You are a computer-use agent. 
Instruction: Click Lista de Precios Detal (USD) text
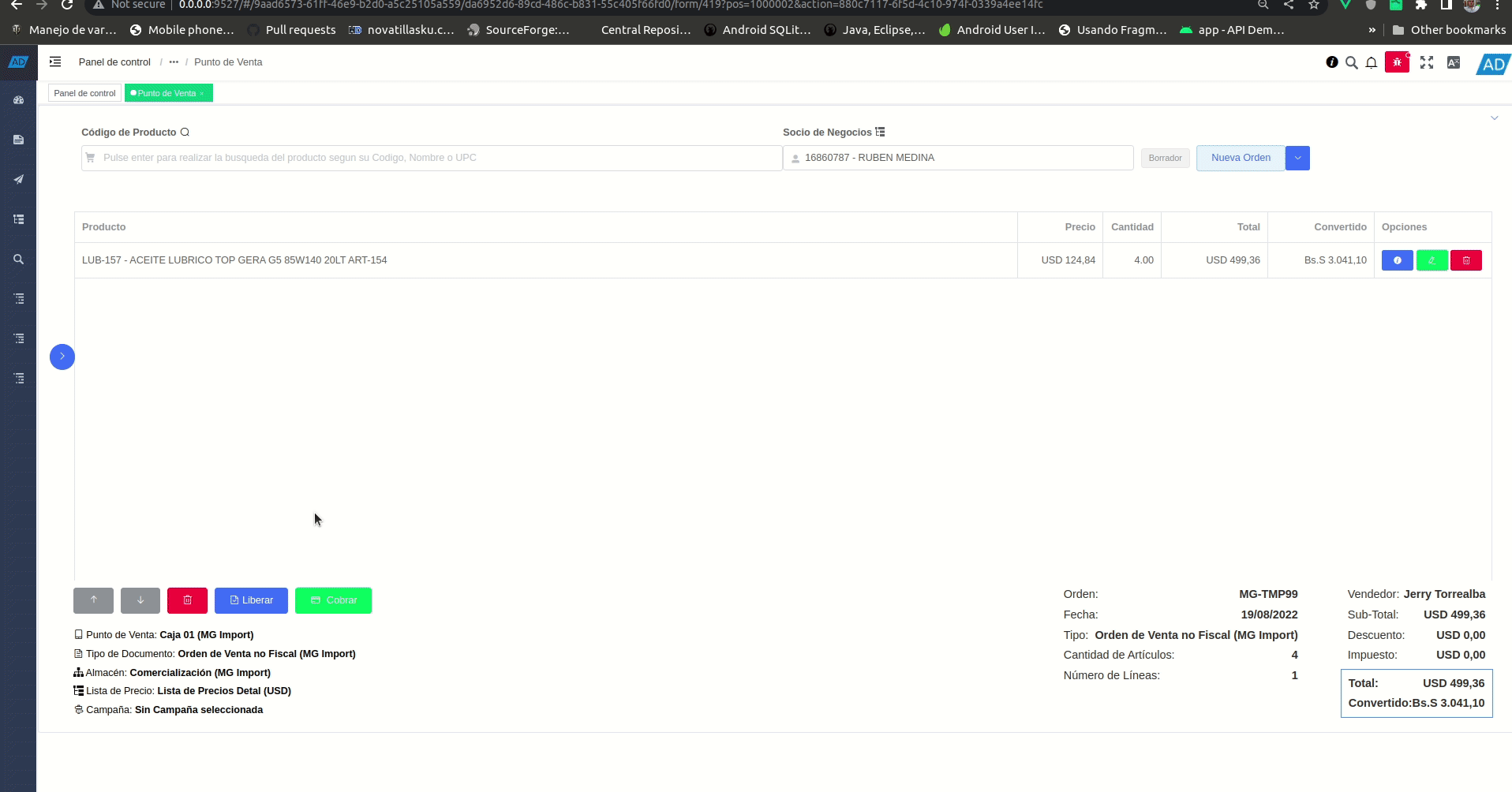point(224,691)
